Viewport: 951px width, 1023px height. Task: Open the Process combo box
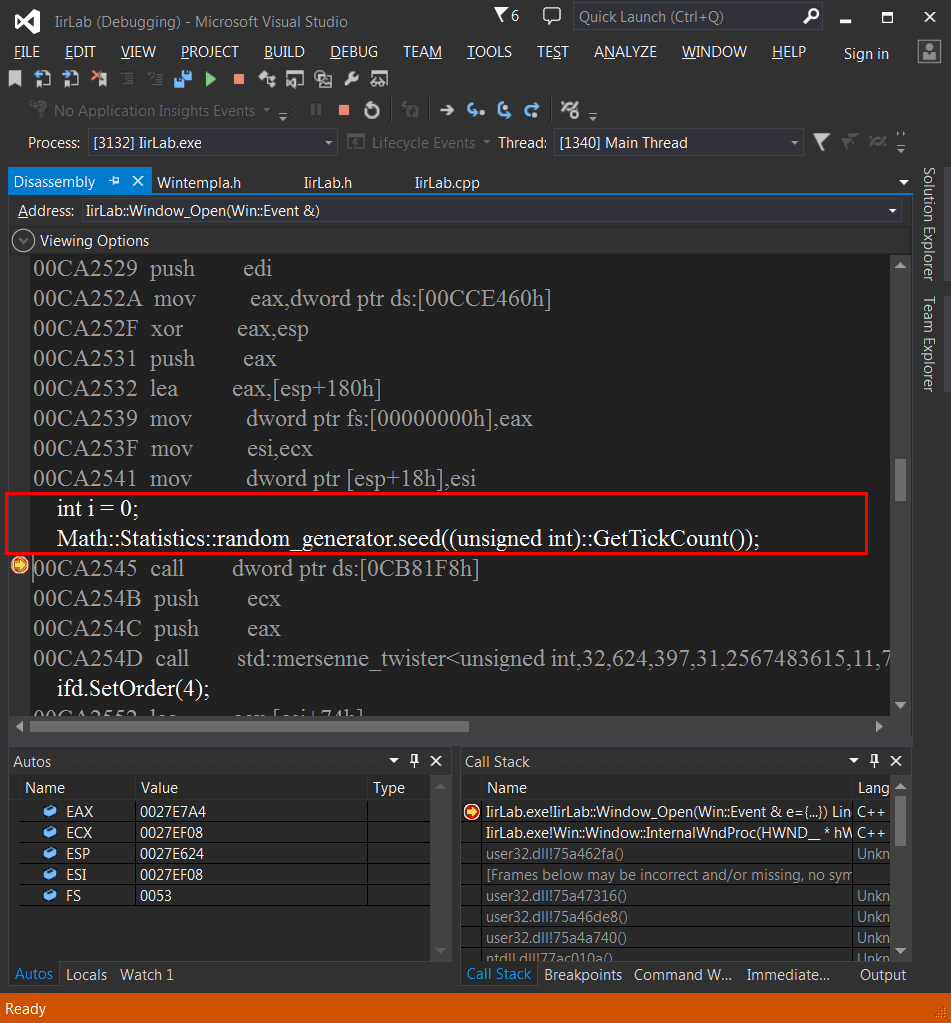coord(213,142)
